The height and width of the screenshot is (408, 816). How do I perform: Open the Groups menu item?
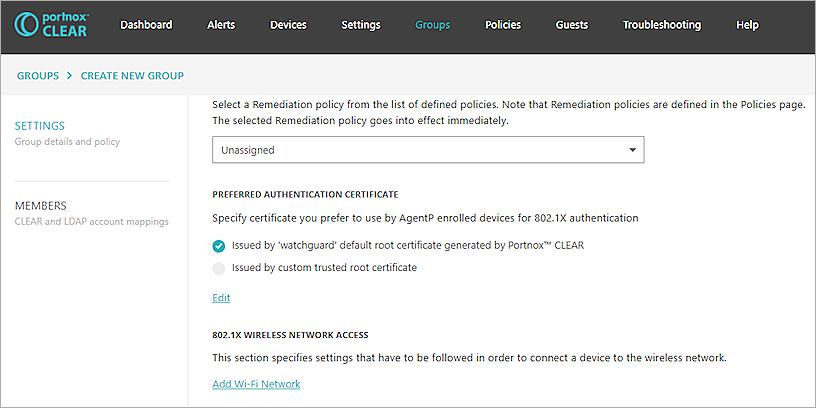point(432,25)
